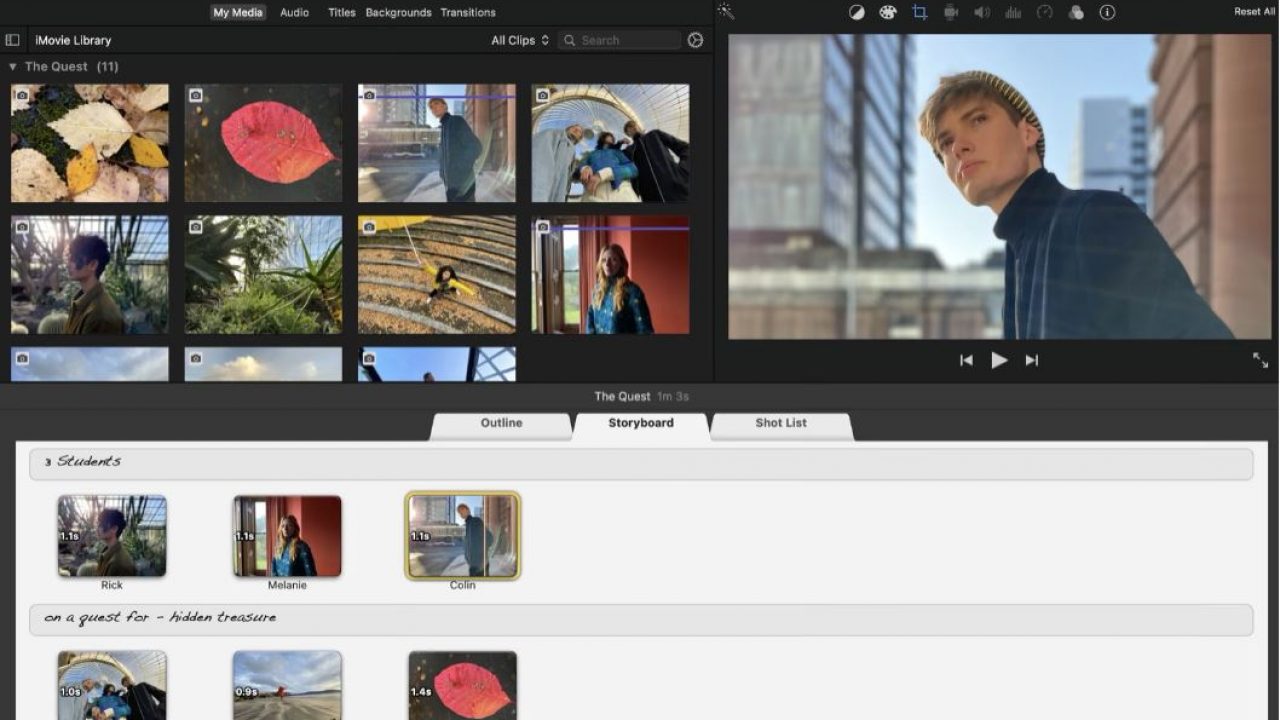Select the 1.4s red leaf storyboard clip

(x=463, y=686)
